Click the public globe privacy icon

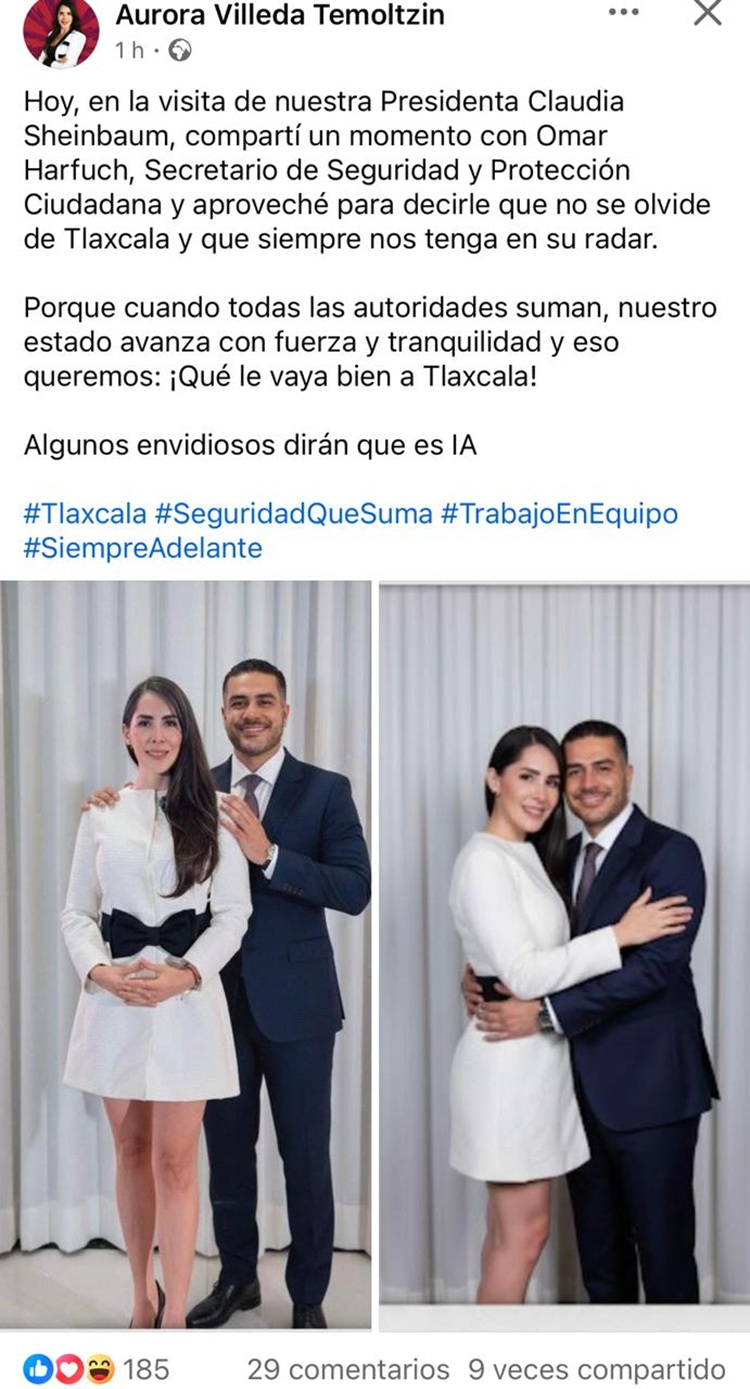pos(179,51)
